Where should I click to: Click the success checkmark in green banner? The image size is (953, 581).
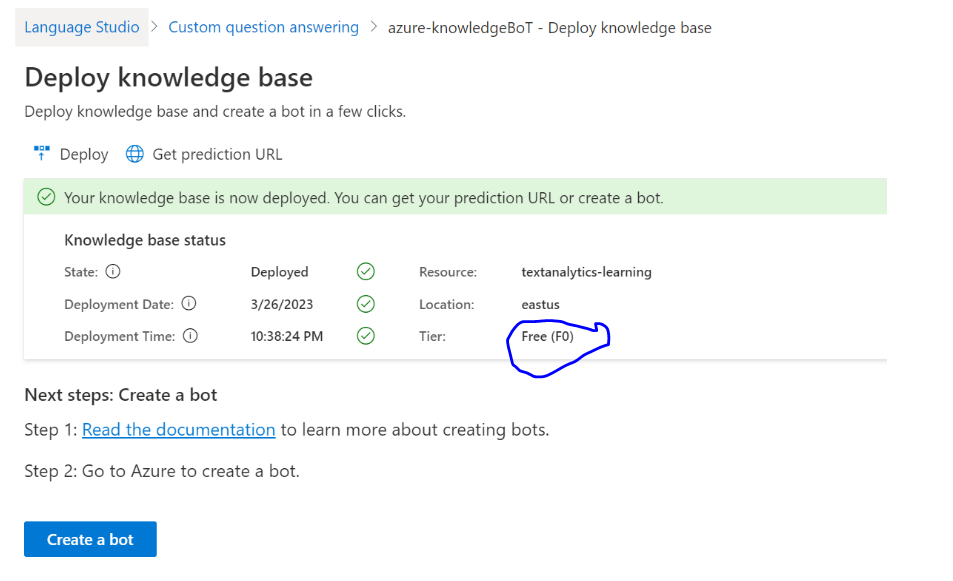pos(46,197)
